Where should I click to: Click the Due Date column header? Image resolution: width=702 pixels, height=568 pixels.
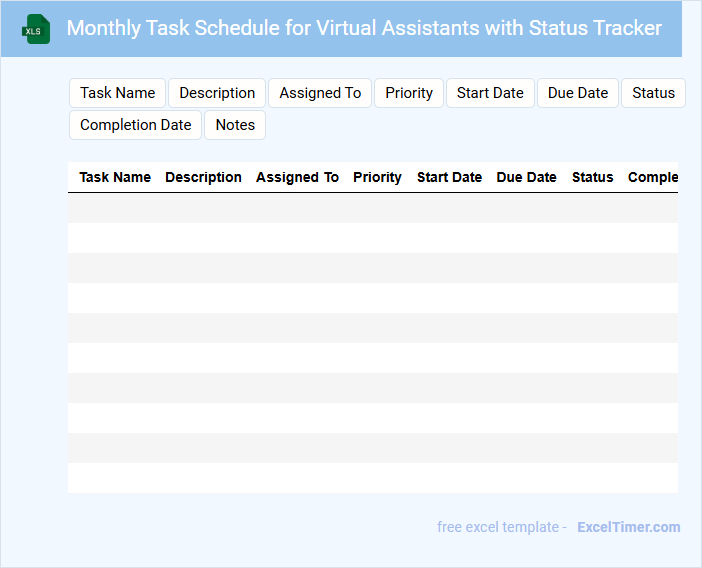pyautogui.click(x=526, y=177)
